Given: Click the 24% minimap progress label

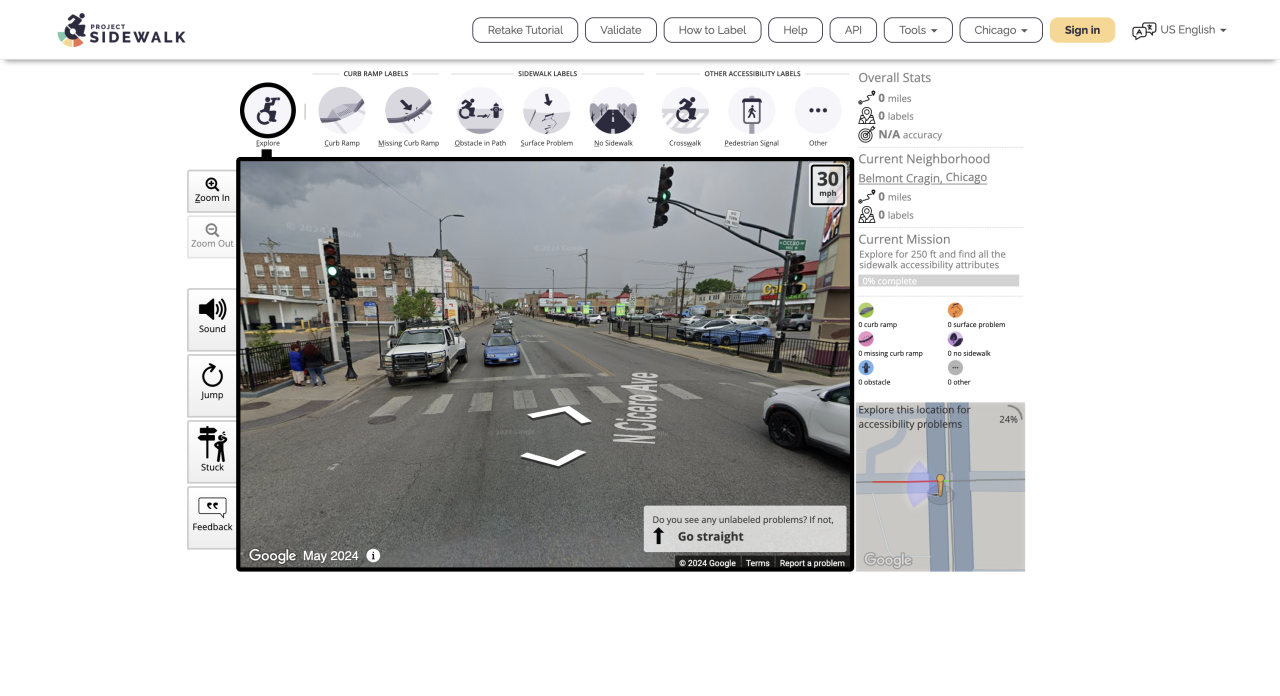Looking at the screenshot, I should coord(1008,419).
